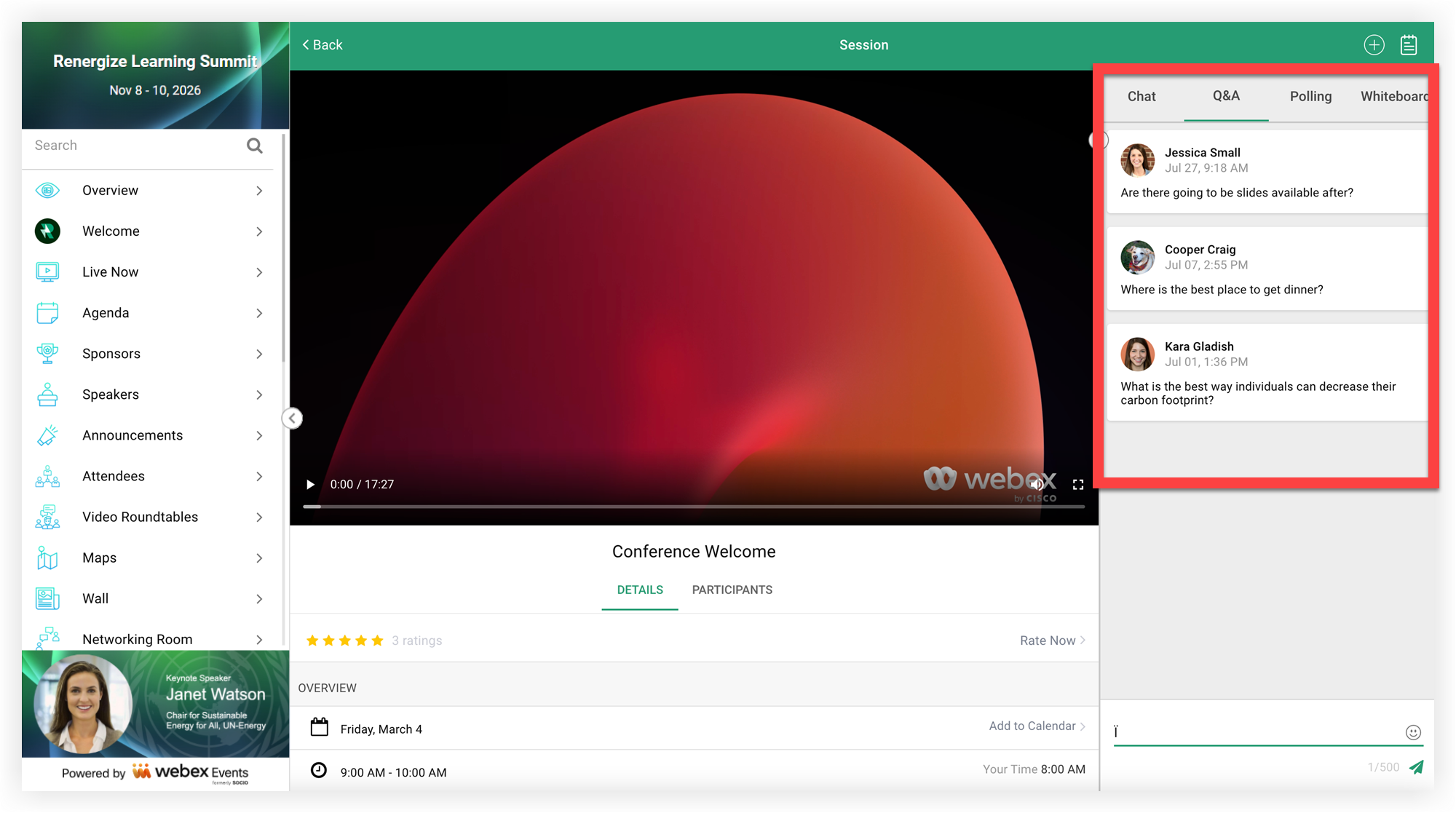Click the Agenda calendar icon
1456x813 pixels.
pyautogui.click(x=47, y=312)
